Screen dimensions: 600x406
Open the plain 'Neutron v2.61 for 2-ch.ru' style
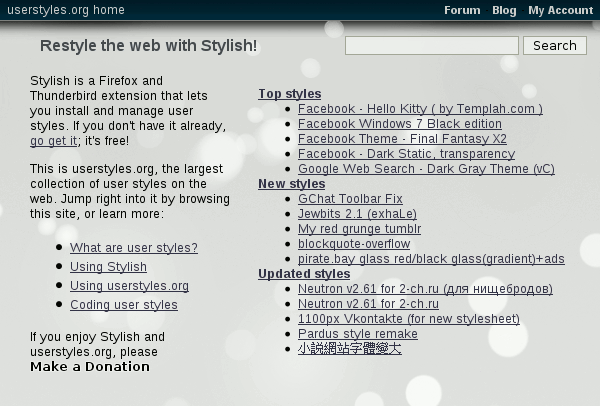click(368, 303)
